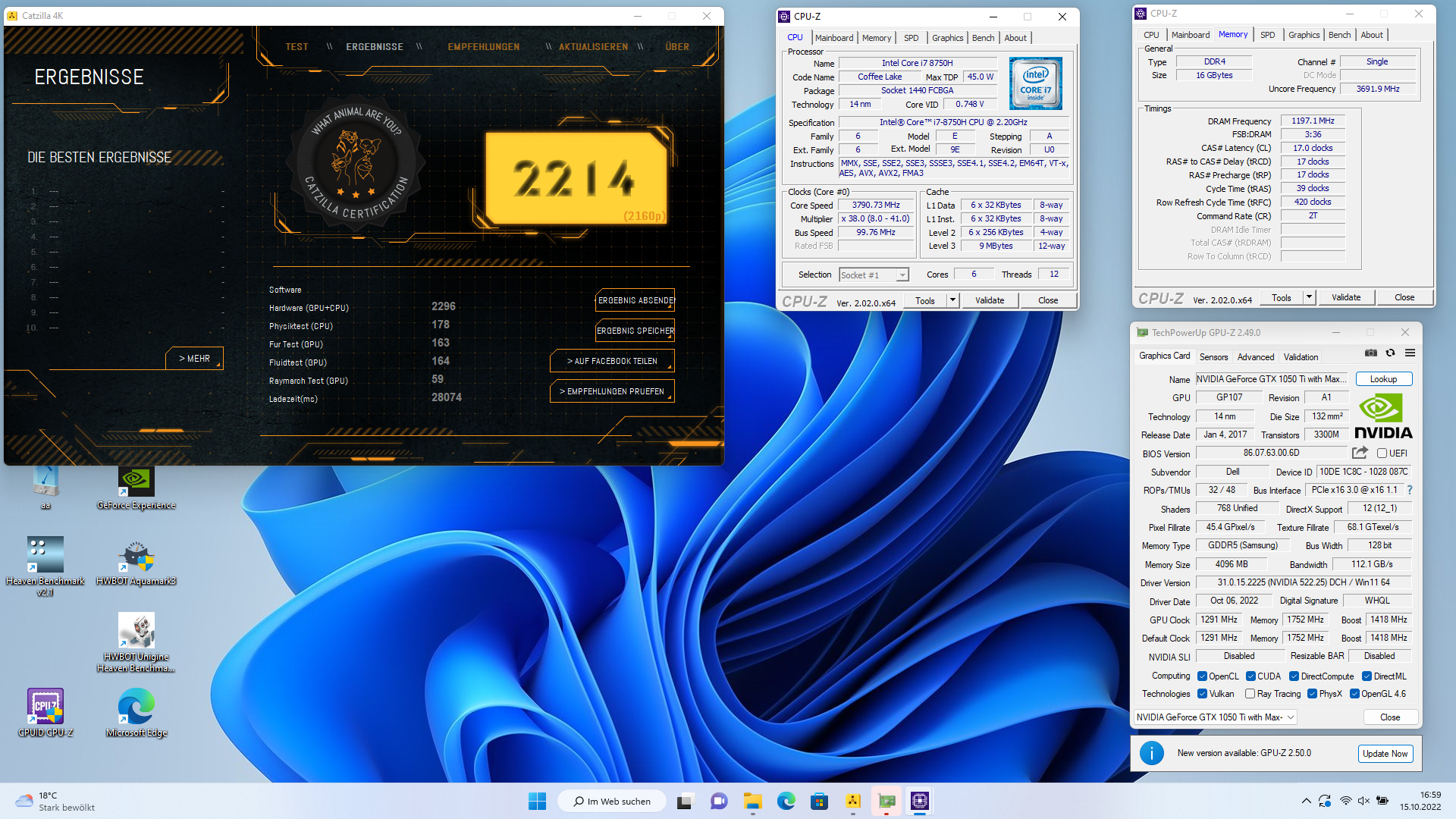
Task: Open Microsoft Store from the taskbar
Action: coord(819,801)
